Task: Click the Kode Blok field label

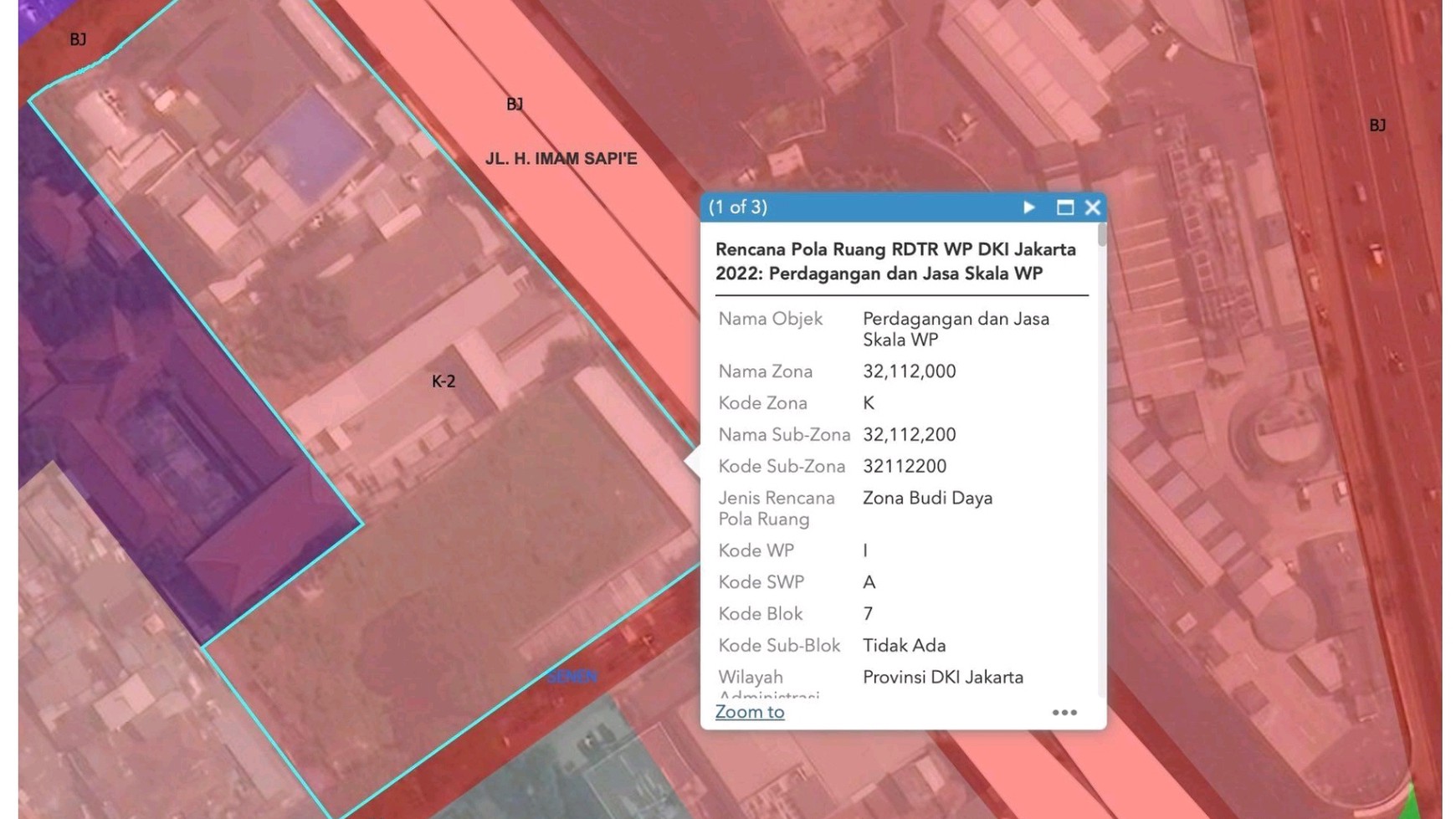Action: click(761, 614)
